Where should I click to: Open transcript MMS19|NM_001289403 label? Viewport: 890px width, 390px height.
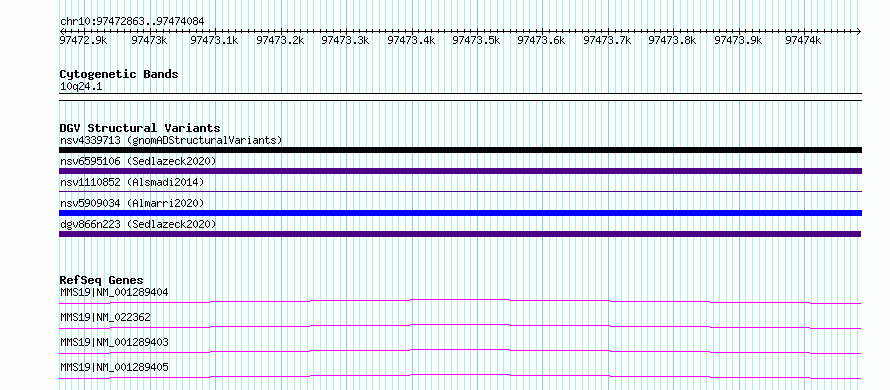click(x=114, y=343)
